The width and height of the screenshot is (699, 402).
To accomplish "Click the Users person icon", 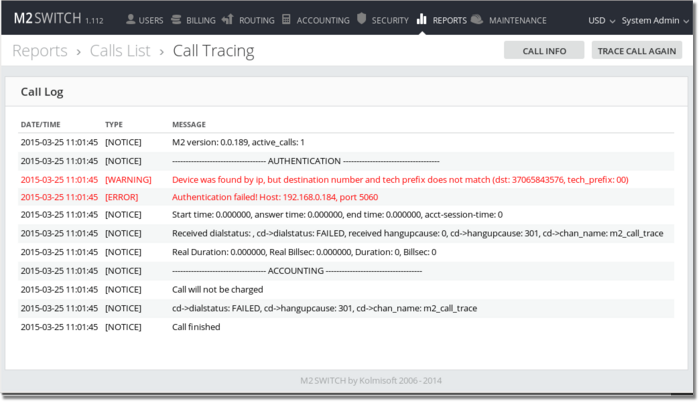I will coord(129,19).
